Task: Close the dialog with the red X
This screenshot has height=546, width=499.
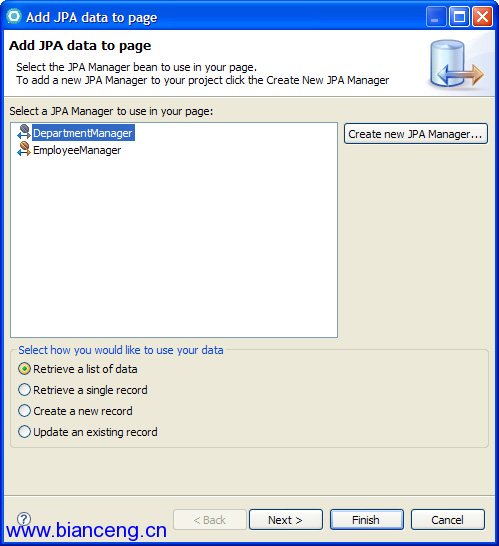Action: coord(482,17)
